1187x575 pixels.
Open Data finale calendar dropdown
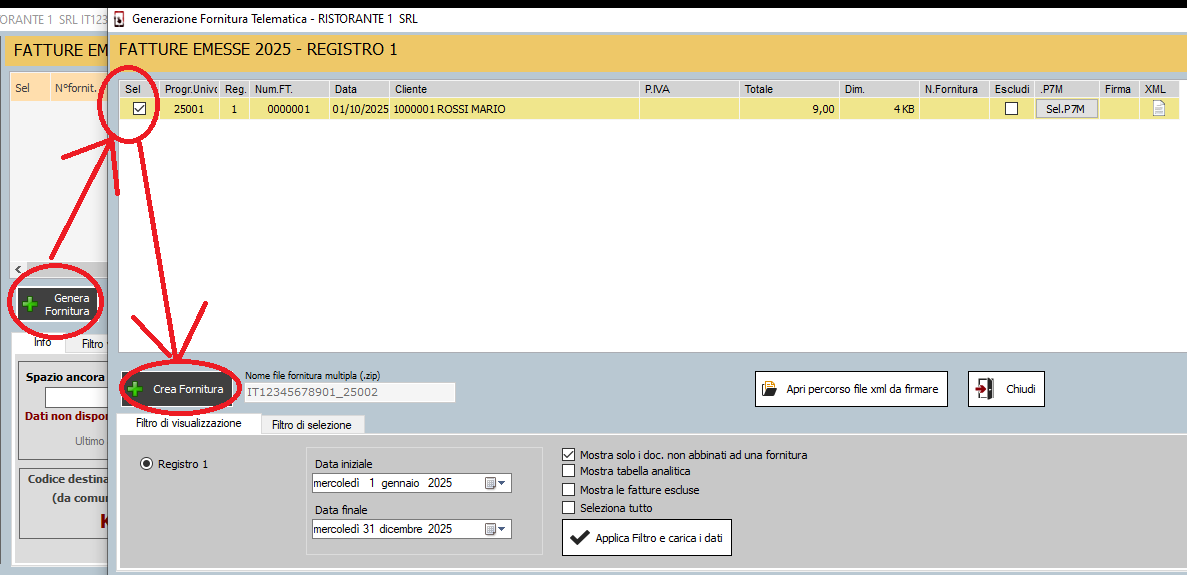pyautogui.click(x=496, y=529)
